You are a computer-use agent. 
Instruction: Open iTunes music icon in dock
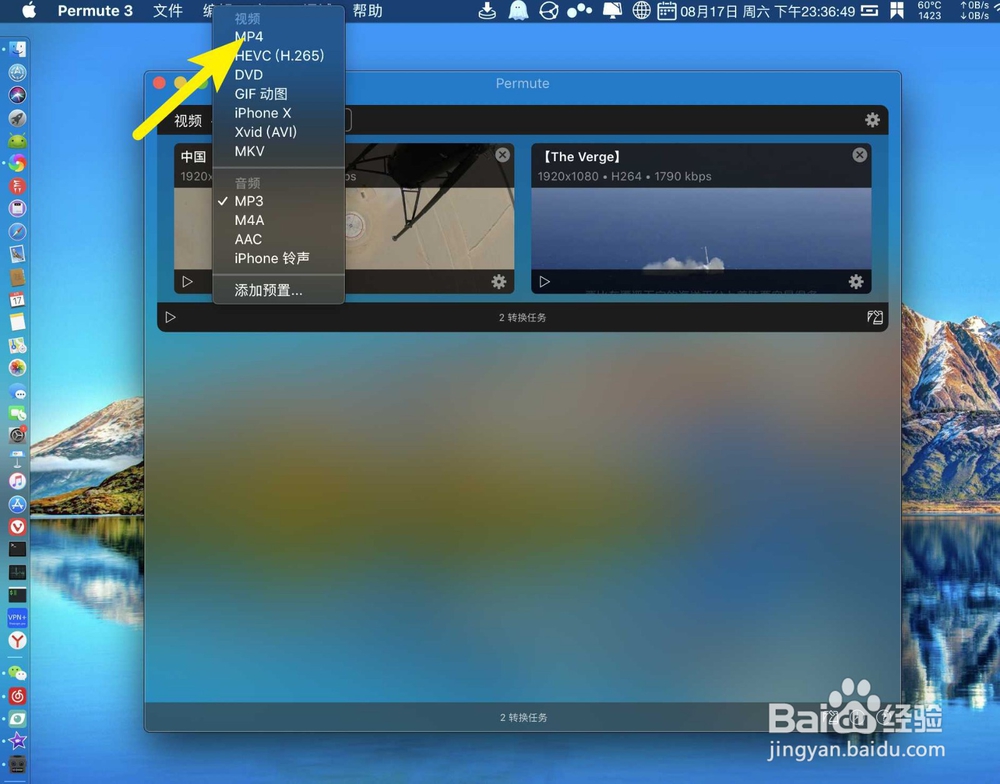click(x=17, y=480)
